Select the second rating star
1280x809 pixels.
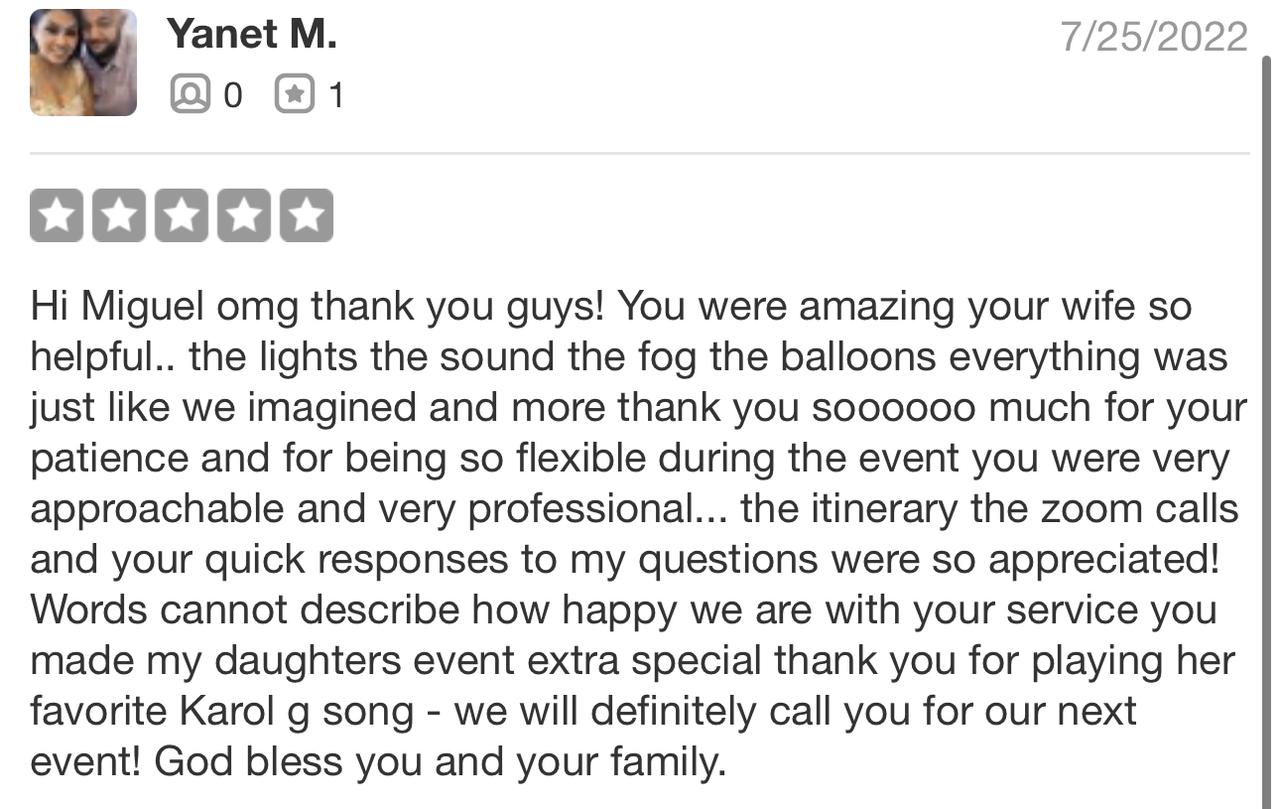point(119,216)
